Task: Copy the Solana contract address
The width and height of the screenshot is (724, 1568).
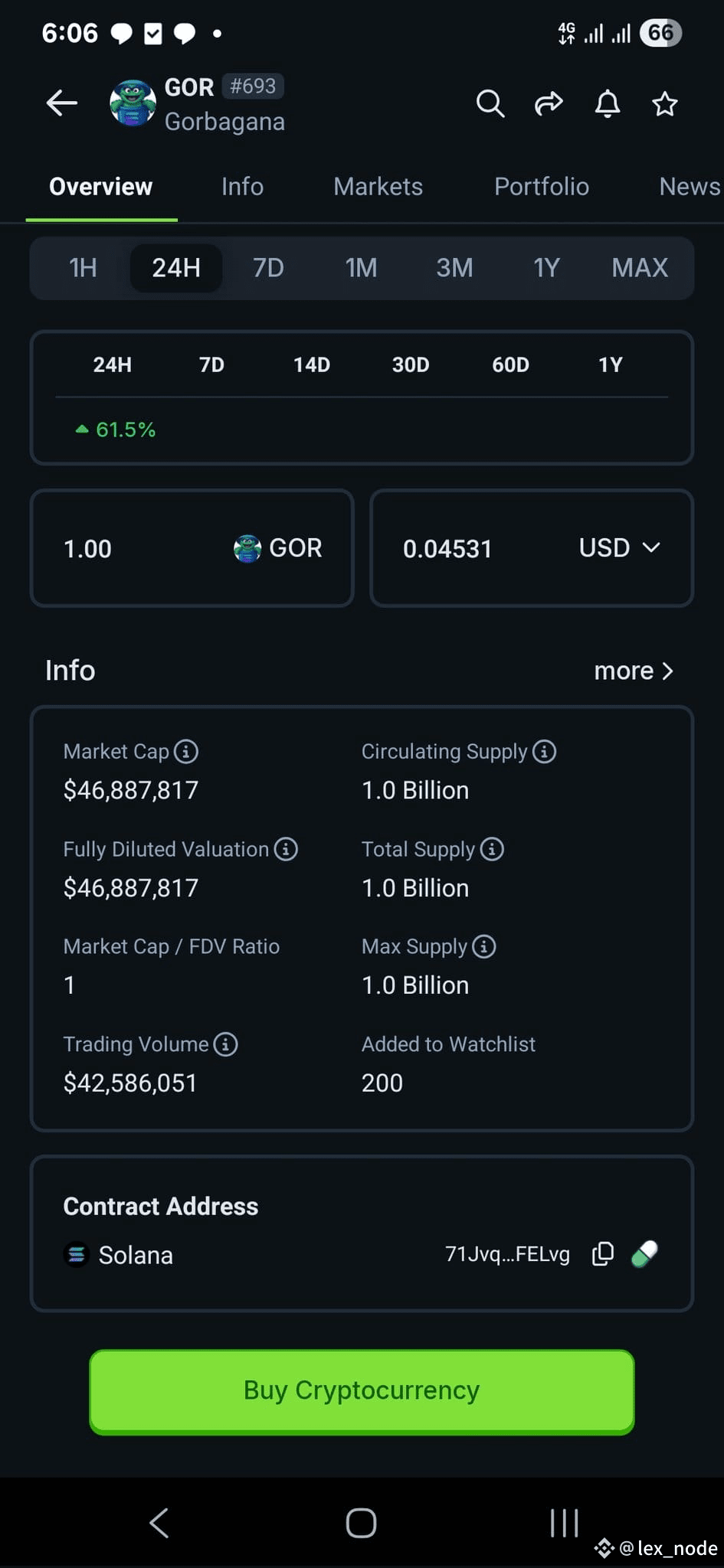Action: click(603, 1254)
